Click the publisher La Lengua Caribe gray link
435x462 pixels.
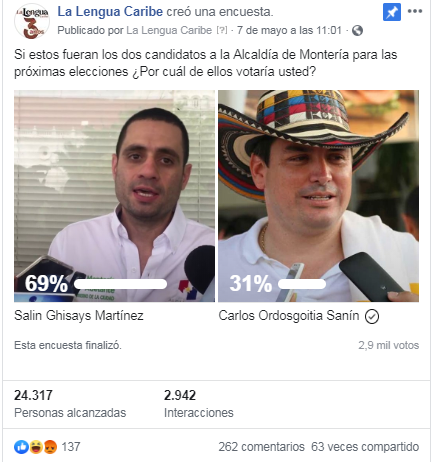pos(169,30)
